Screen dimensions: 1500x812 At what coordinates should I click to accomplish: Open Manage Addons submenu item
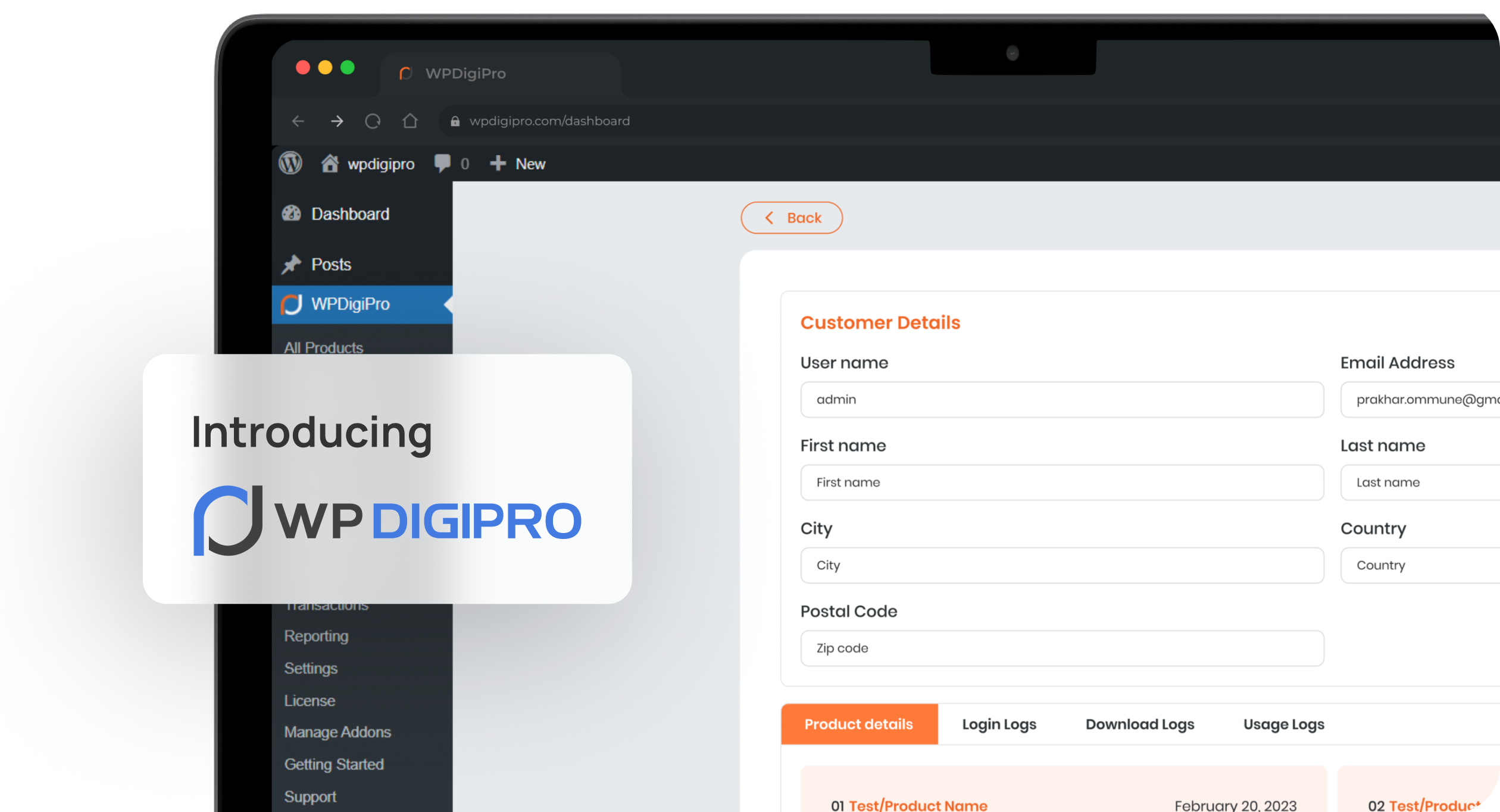tap(337, 732)
